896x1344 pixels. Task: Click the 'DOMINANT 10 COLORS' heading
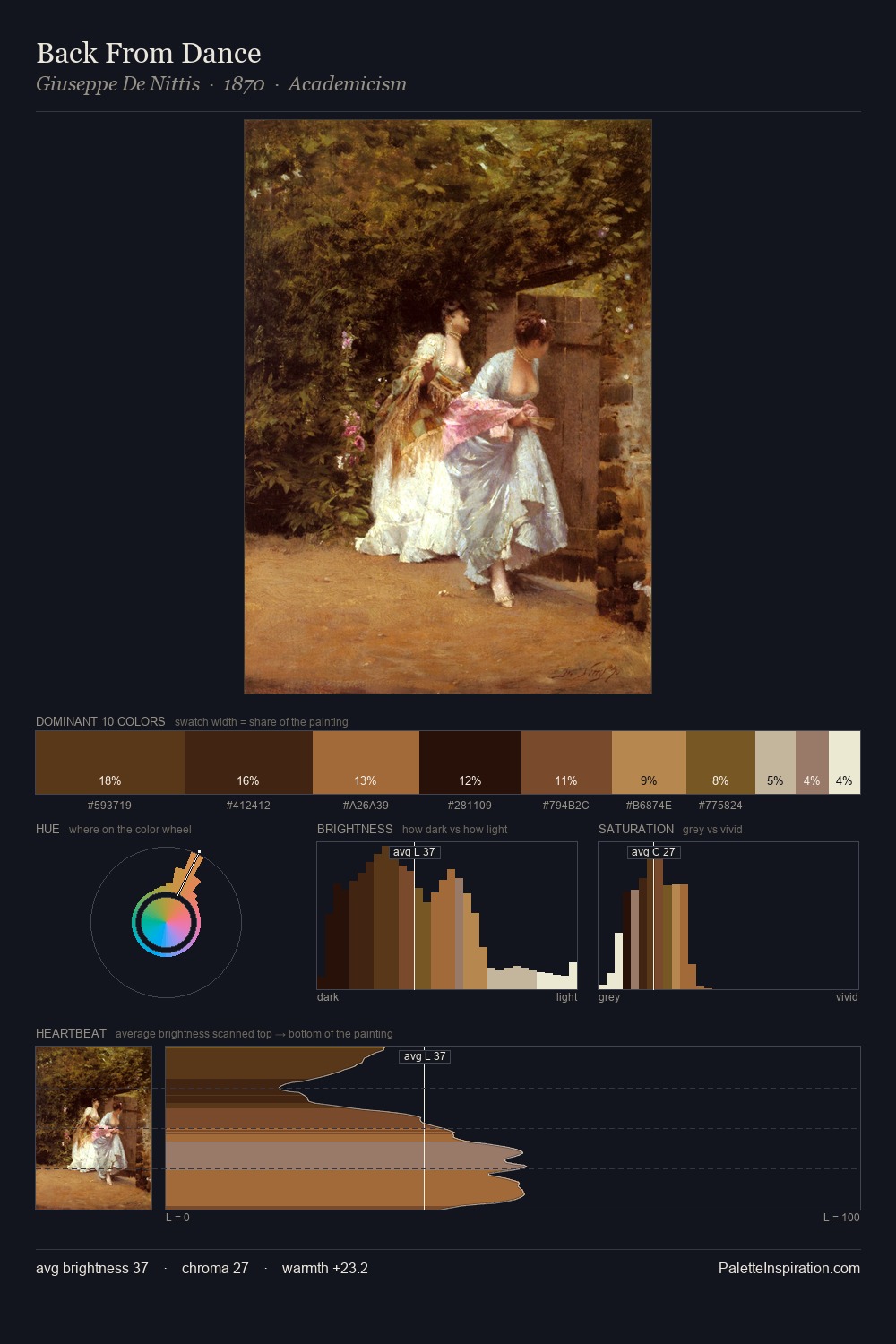coord(100,721)
